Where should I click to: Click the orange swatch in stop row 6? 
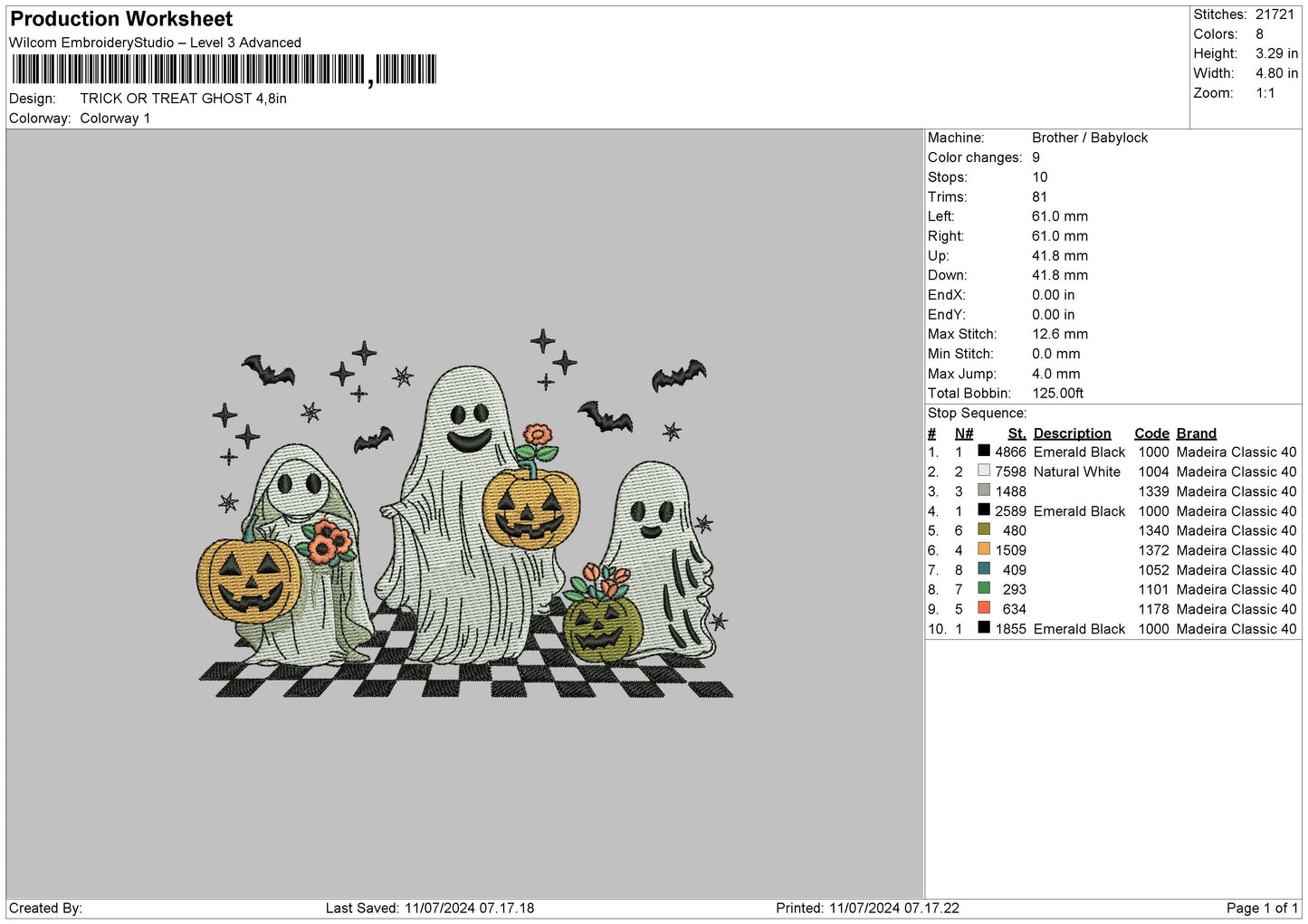(984, 549)
